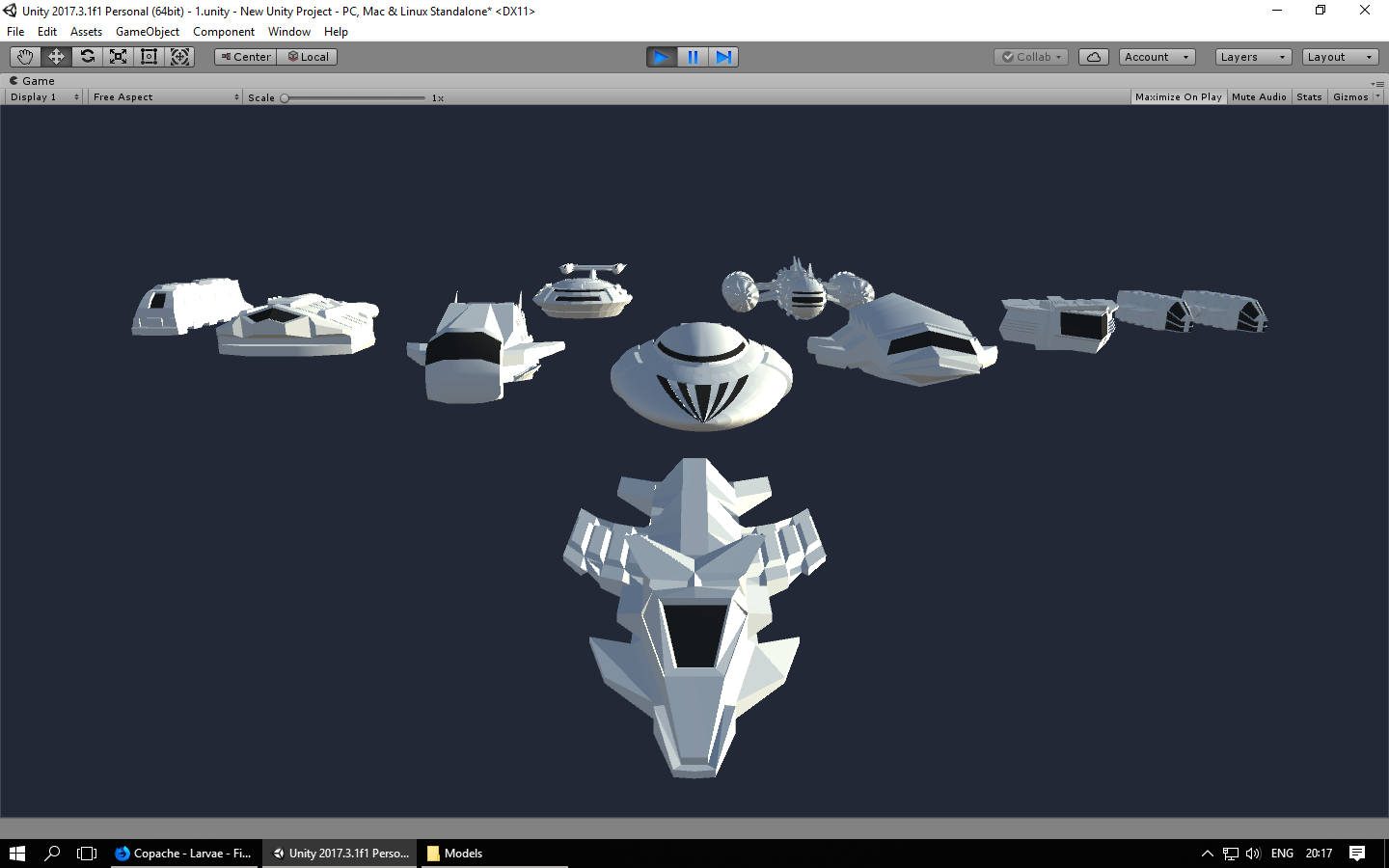The height and width of the screenshot is (868, 1389).
Task: Open the Account dropdown
Action: (1157, 57)
